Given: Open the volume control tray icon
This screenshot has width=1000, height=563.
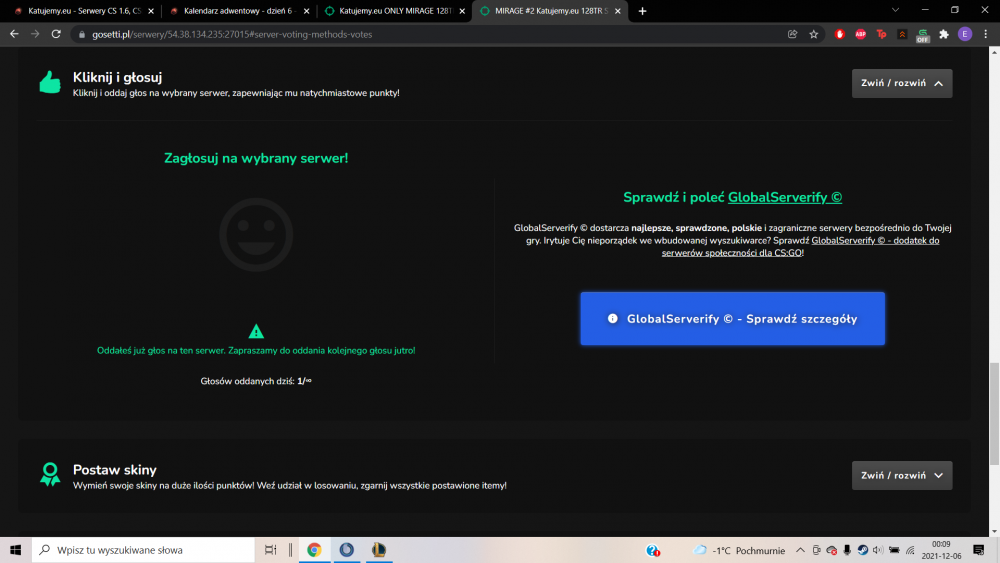Looking at the screenshot, I should [x=878, y=550].
